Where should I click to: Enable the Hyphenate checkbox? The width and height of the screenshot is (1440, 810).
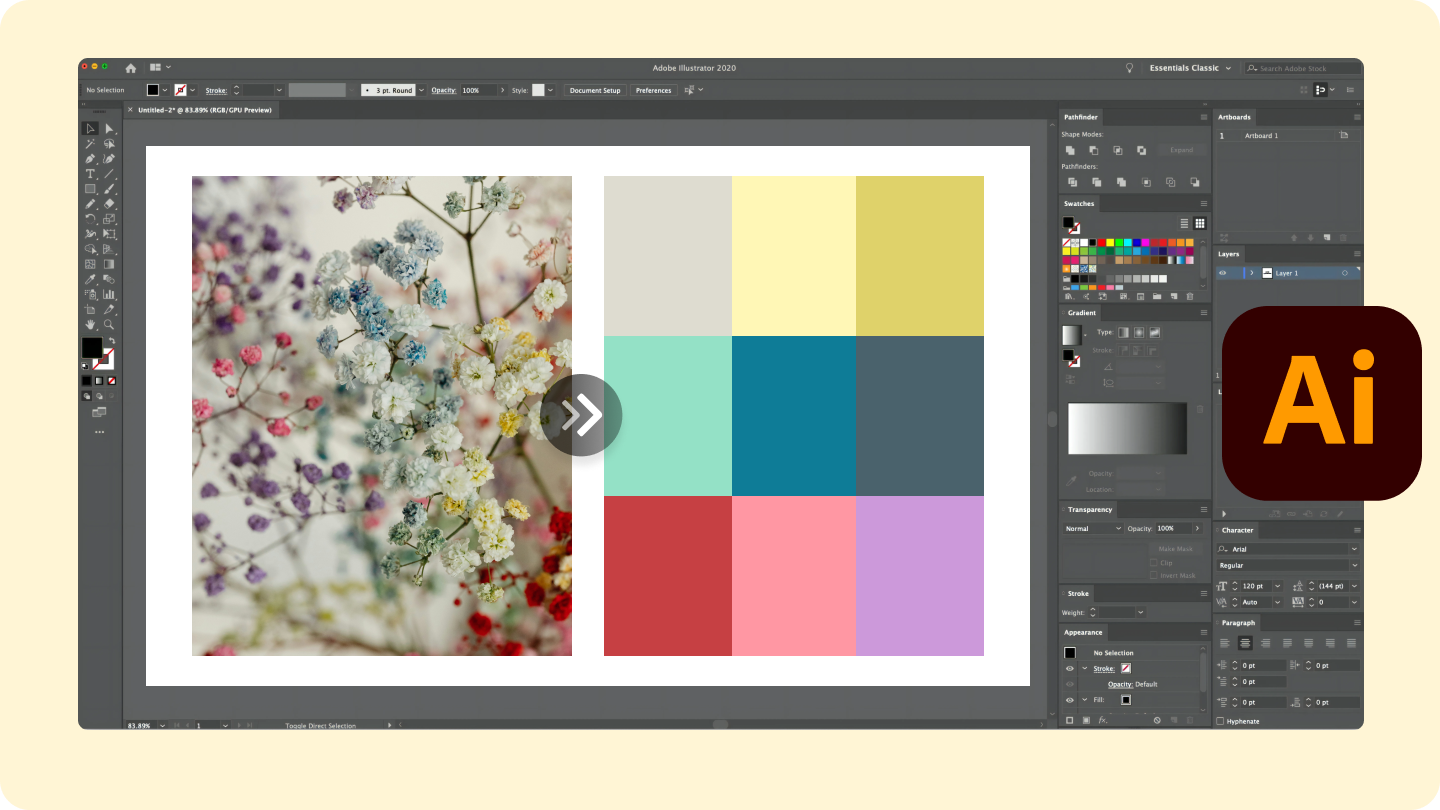1220,721
